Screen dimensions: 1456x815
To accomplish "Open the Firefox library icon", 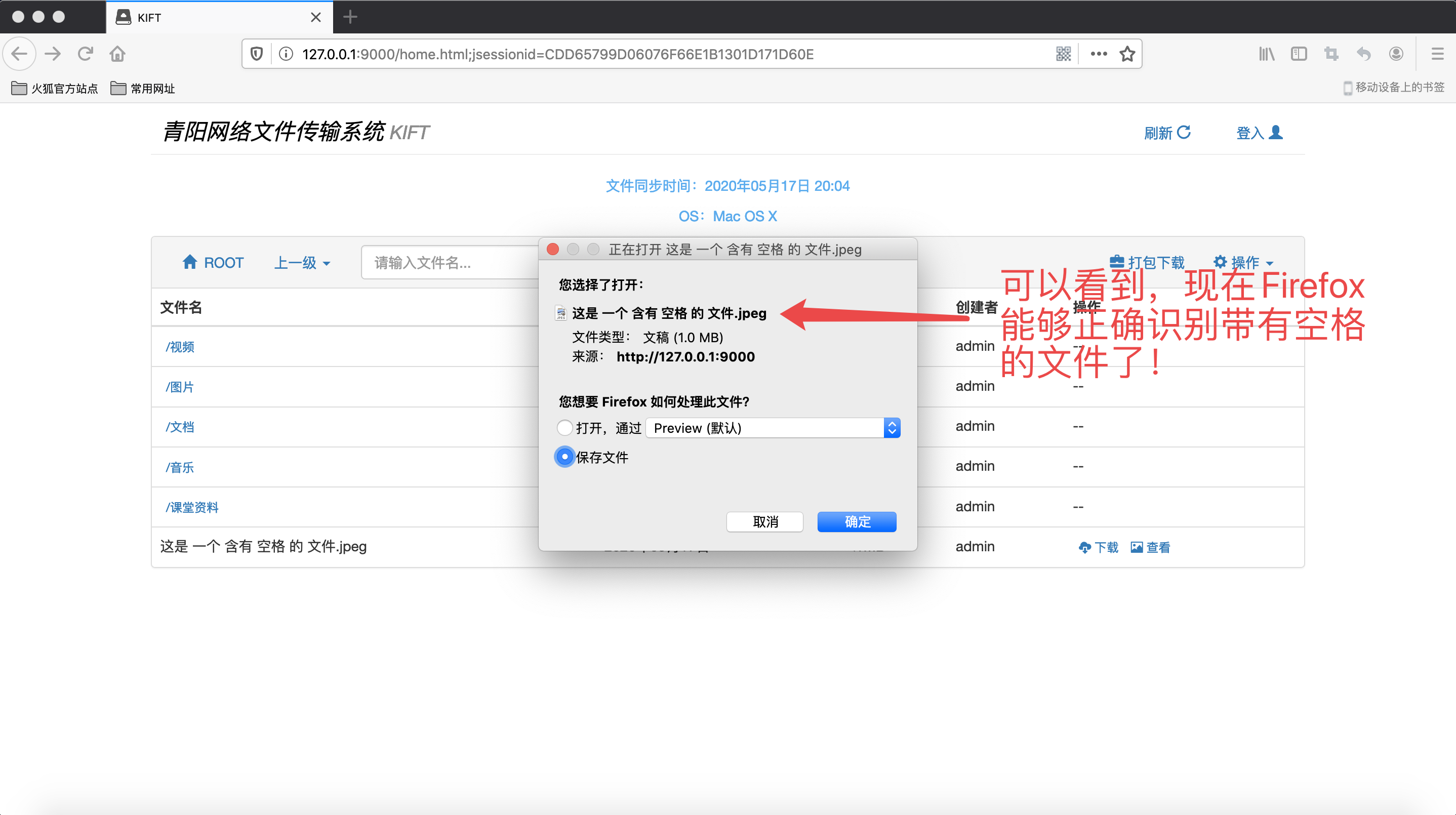I will (x=1266, y=54).
